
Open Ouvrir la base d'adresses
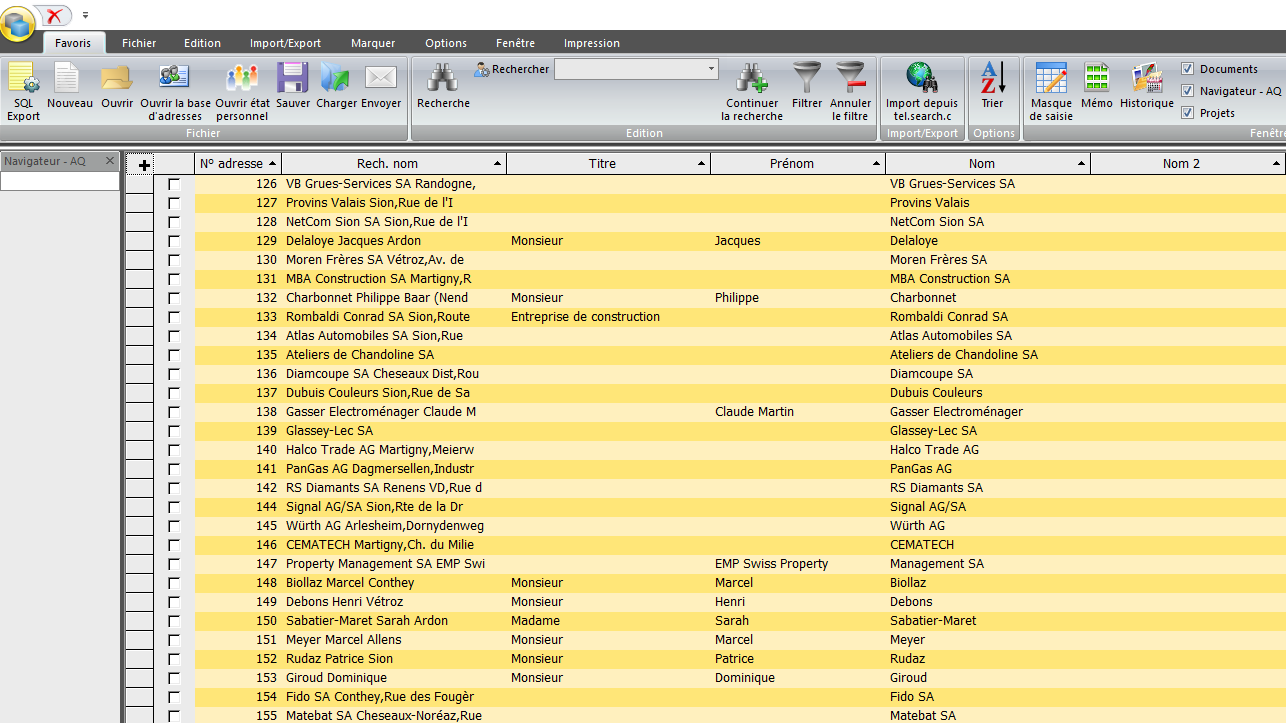click(175, 92)
